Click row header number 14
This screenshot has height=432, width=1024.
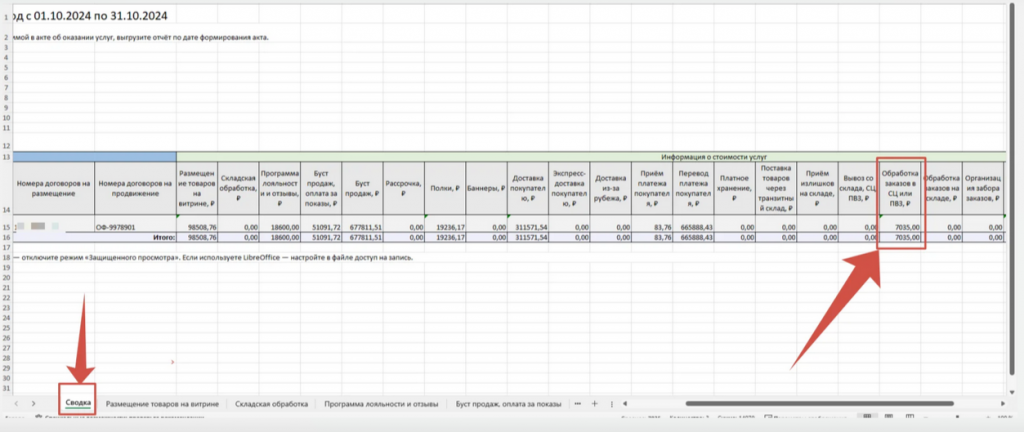click(6, 210)
